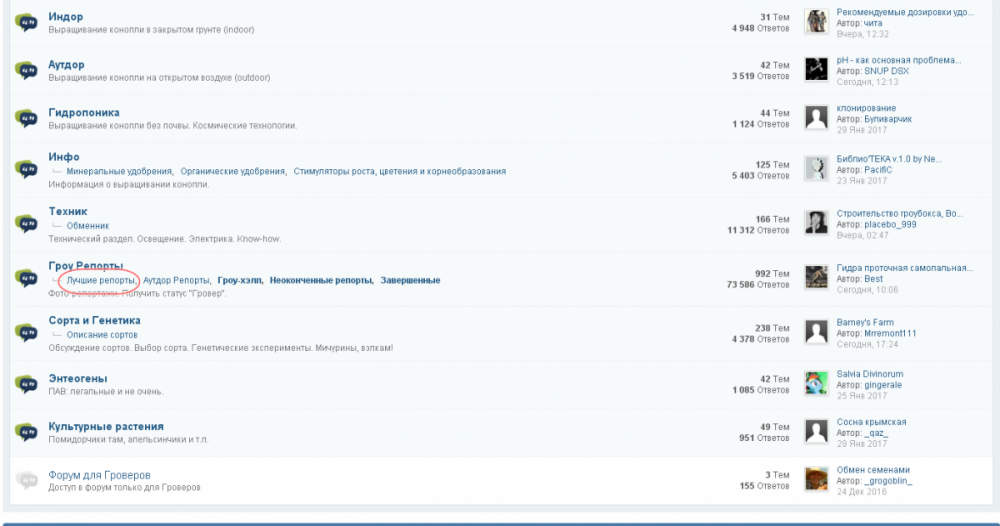The height and width of the screenshot is (526, 1000).
Task: View author profile placebo_999
Action: coord(890,224)
